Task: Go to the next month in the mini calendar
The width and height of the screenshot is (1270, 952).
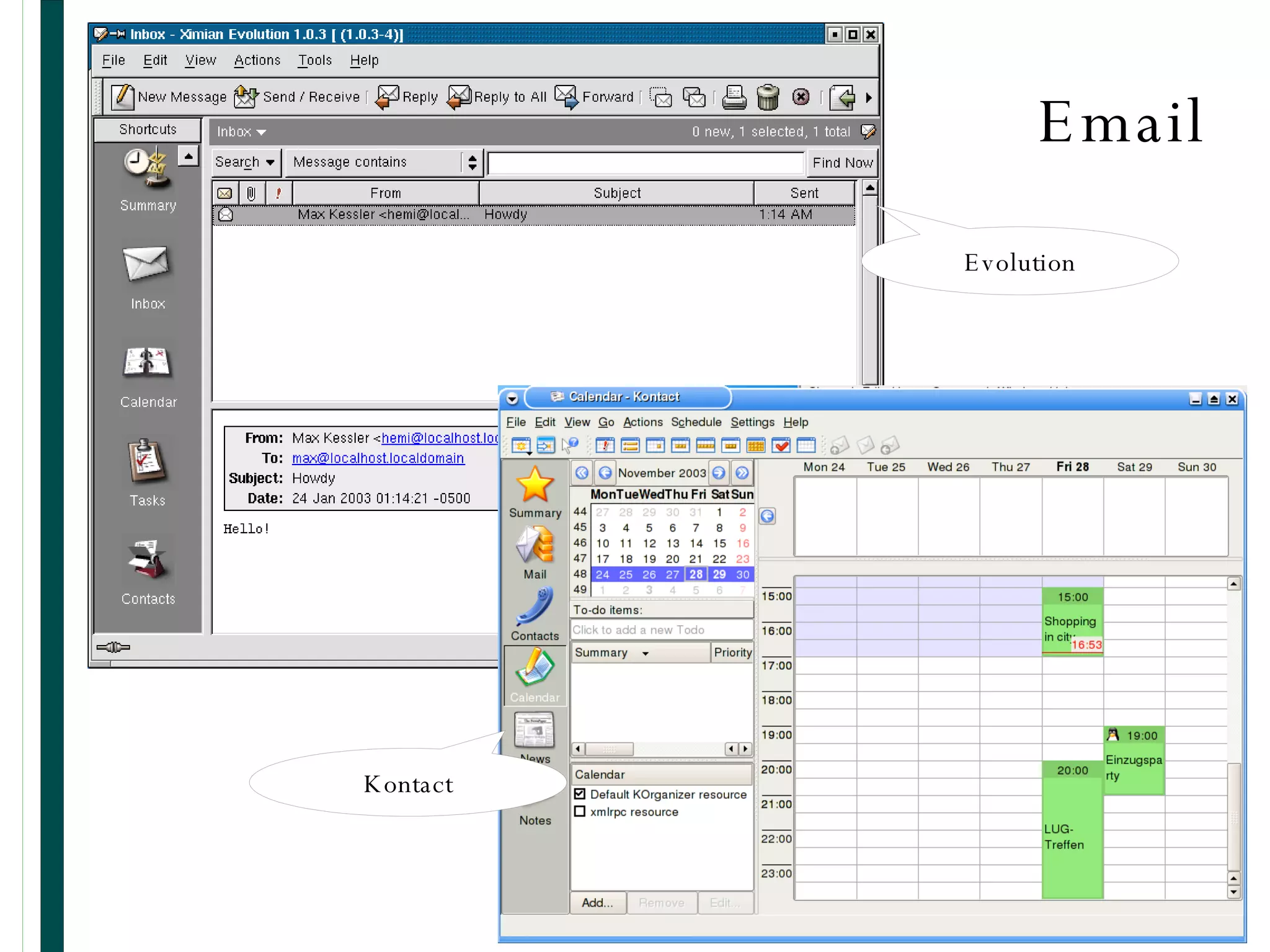Action: pyautogui.click(x=719, y=473)
